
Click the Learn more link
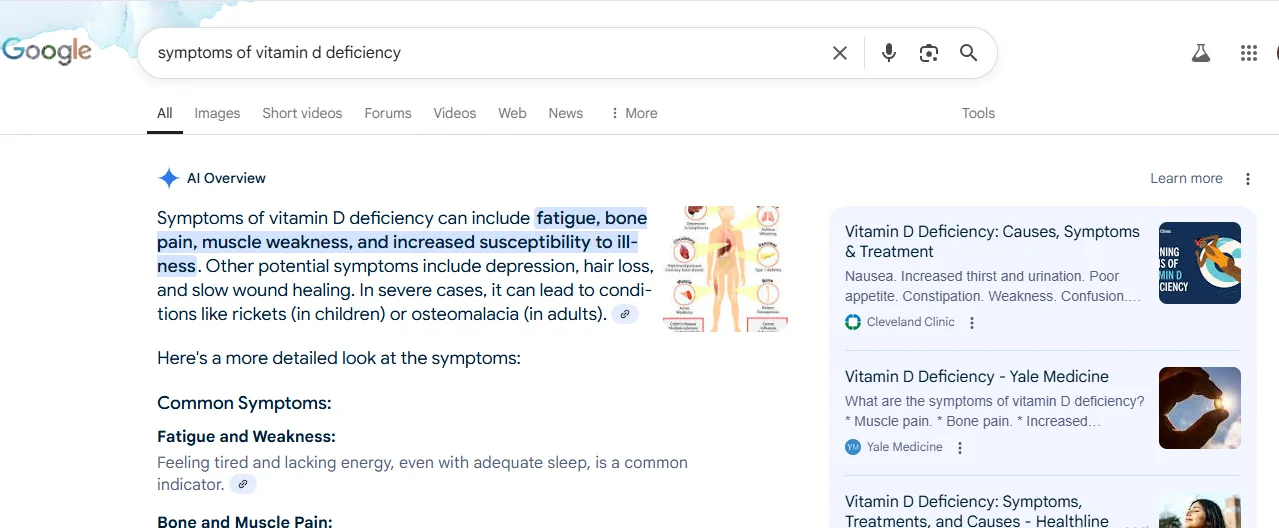point(1186,178)
